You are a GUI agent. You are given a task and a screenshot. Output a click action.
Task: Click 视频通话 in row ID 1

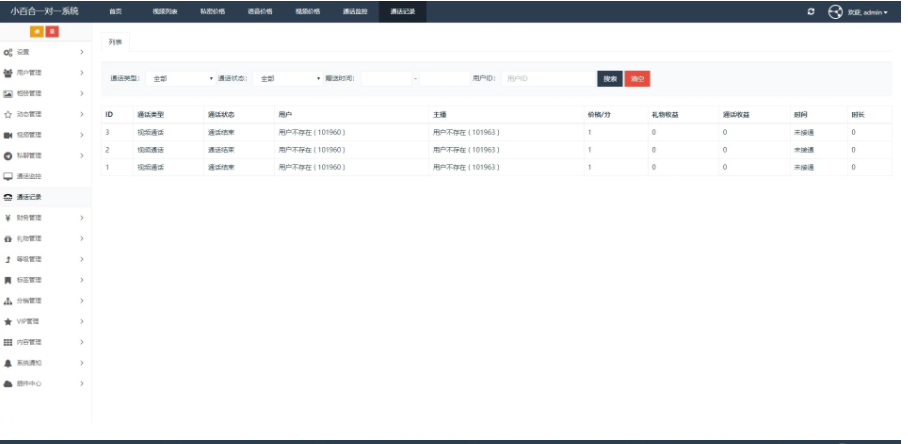pos(151,167)
